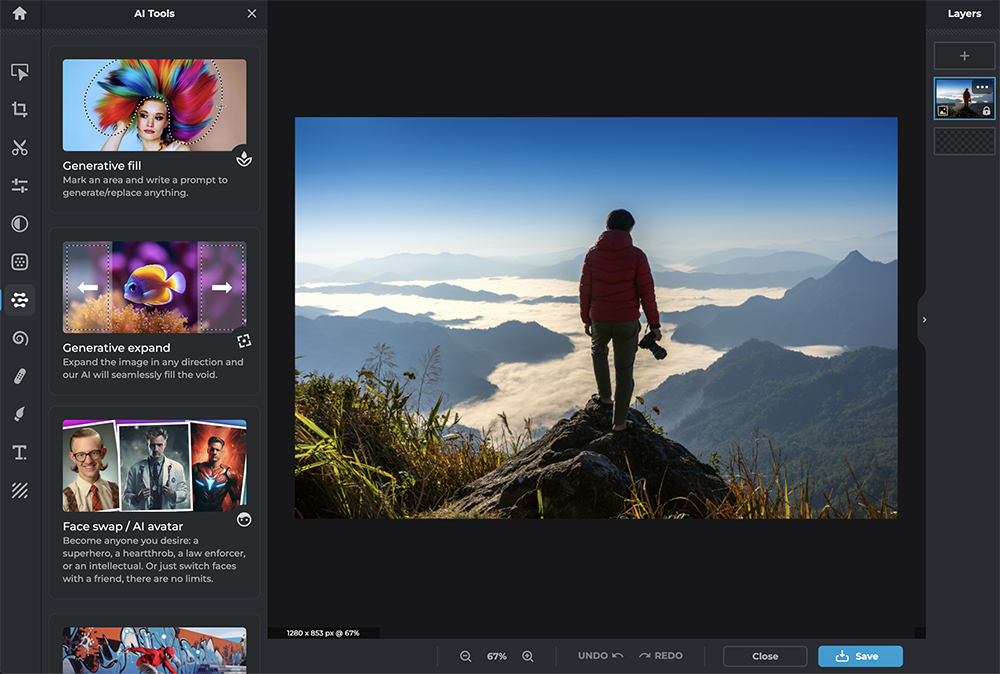The height and width of the screenshot is (674, 1000).
Task: Select the Liquify spiral tool
Action: point(20,338)
